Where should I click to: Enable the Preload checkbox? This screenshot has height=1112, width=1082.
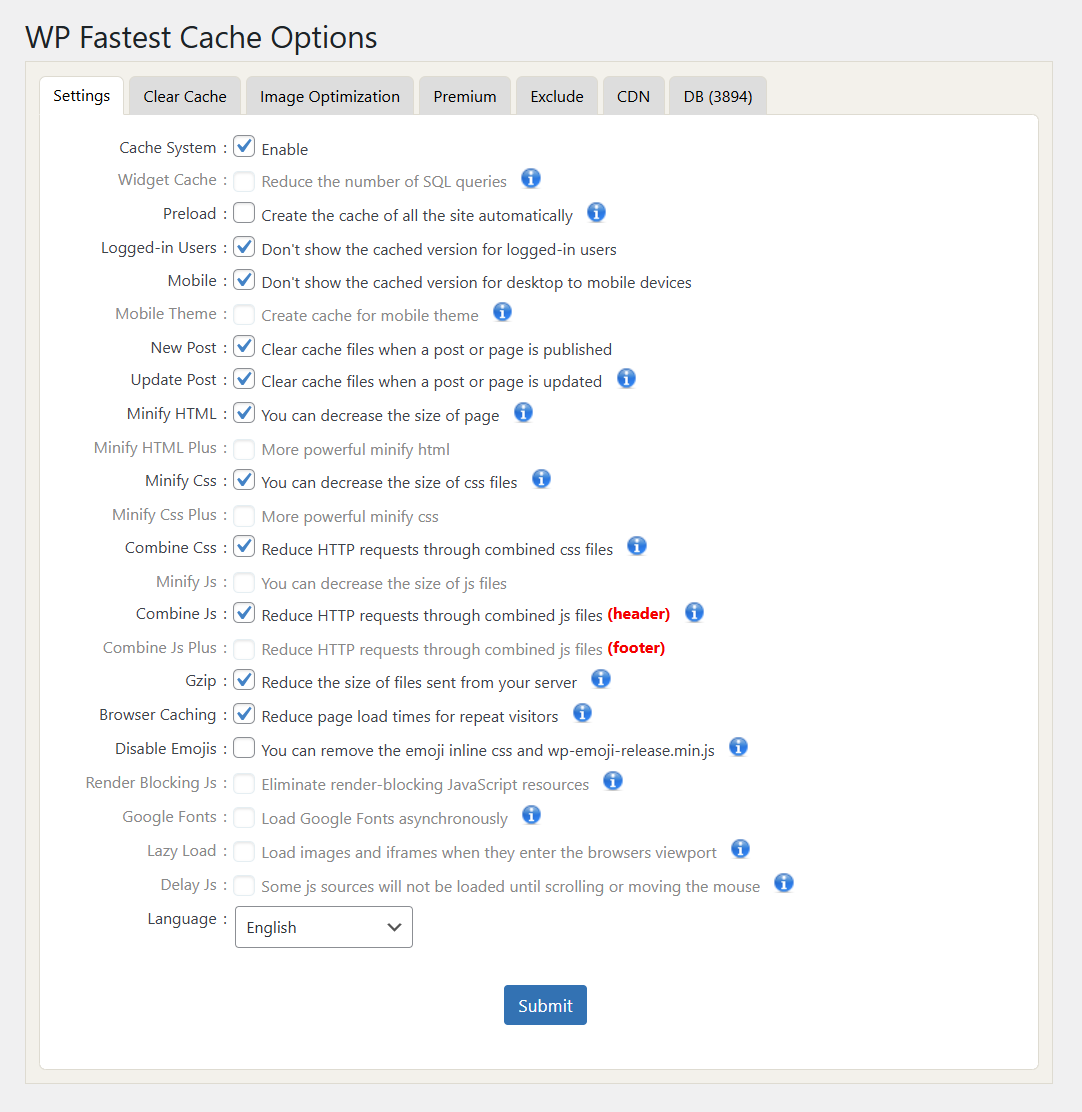(244, 213)
